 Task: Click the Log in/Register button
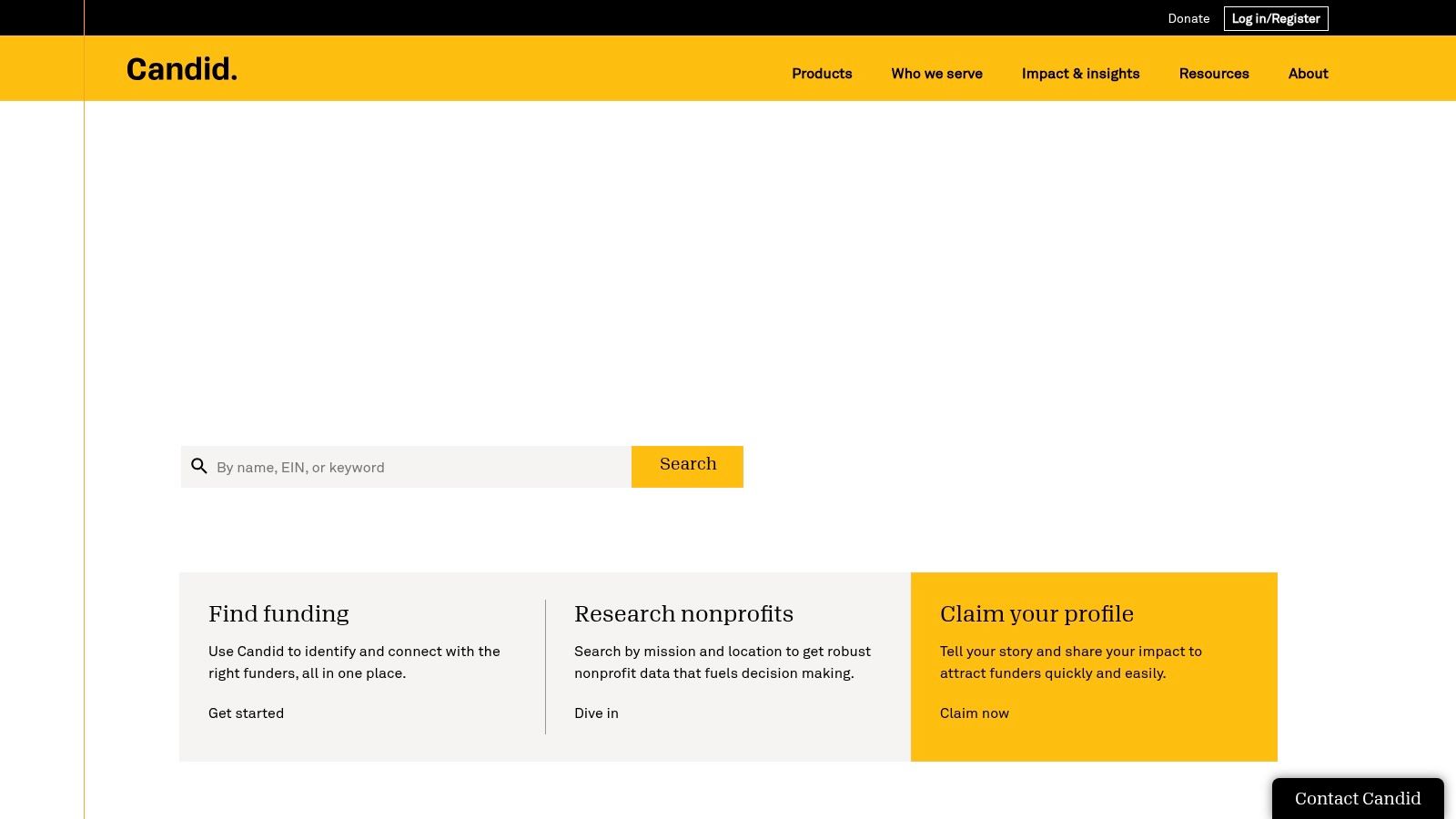[x=1276, y=18]
